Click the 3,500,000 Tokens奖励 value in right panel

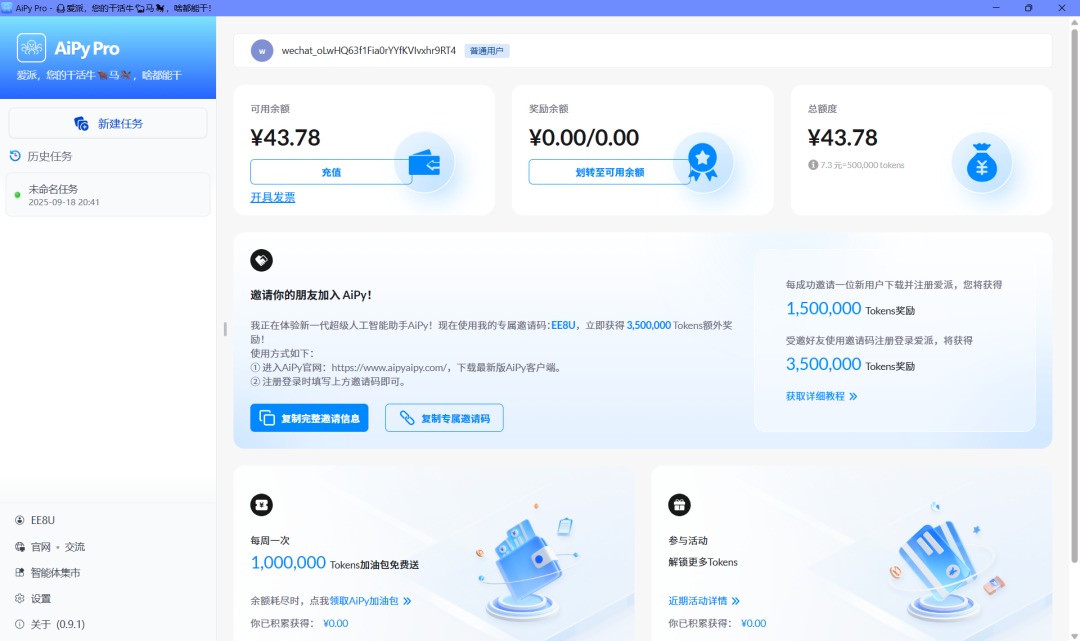[x=851, y=364]
